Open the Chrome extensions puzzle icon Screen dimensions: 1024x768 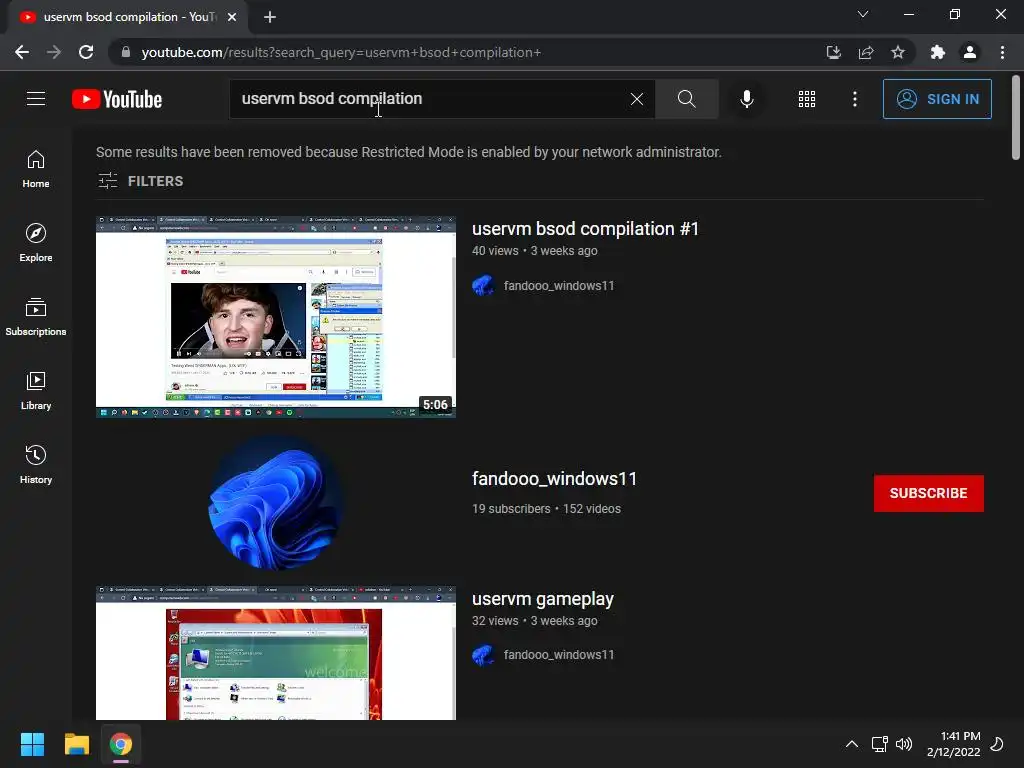point(938,52)
